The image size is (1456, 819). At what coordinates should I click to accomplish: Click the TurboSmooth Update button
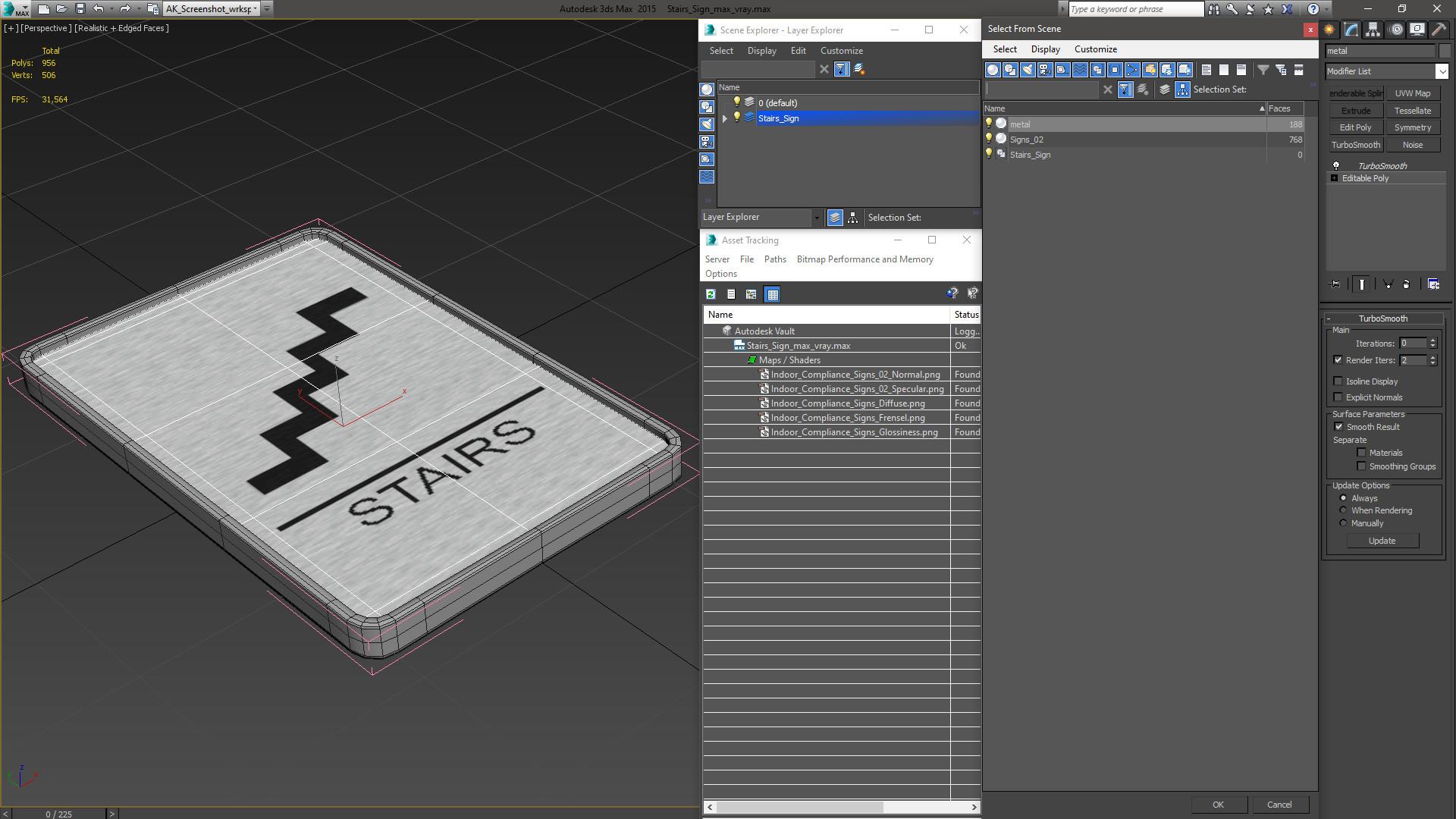[1382, 541]
